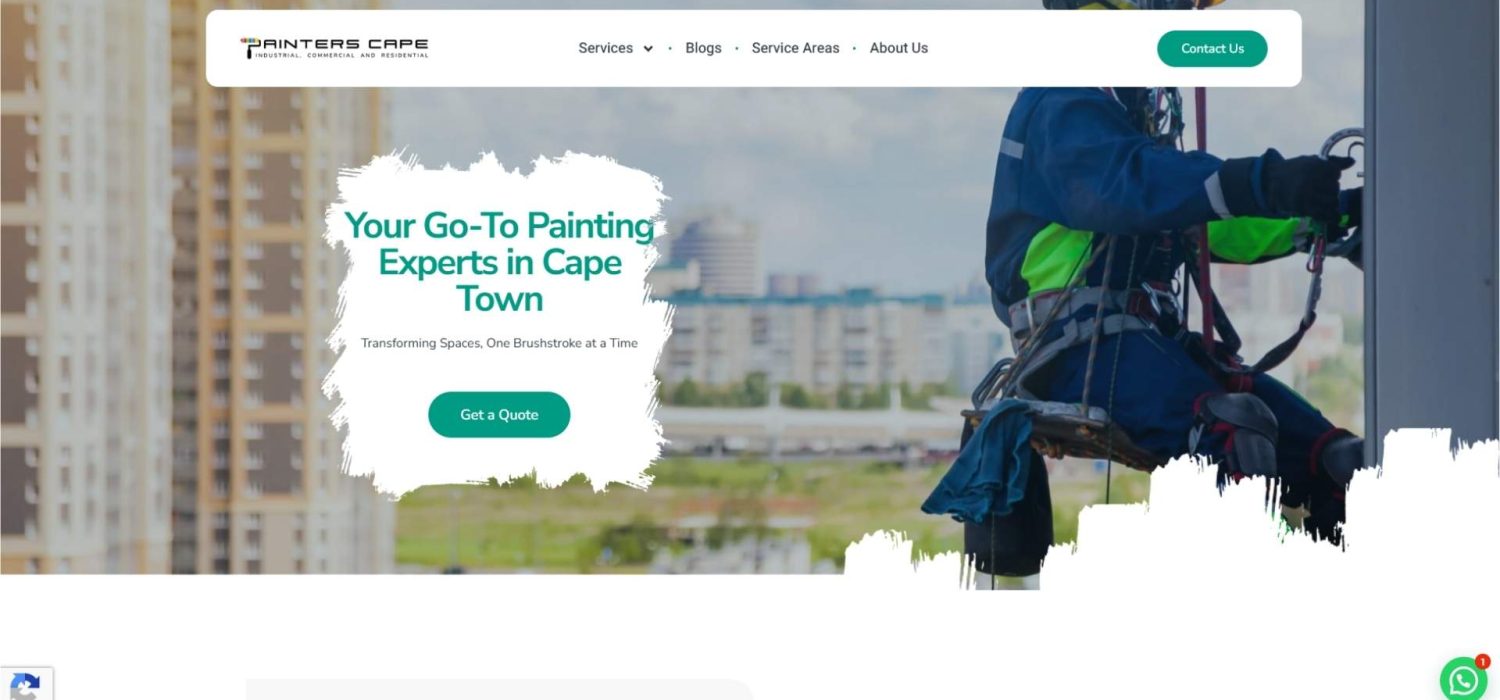
Task: Click the reCAPTCHA badge icon
Action: 25,686
